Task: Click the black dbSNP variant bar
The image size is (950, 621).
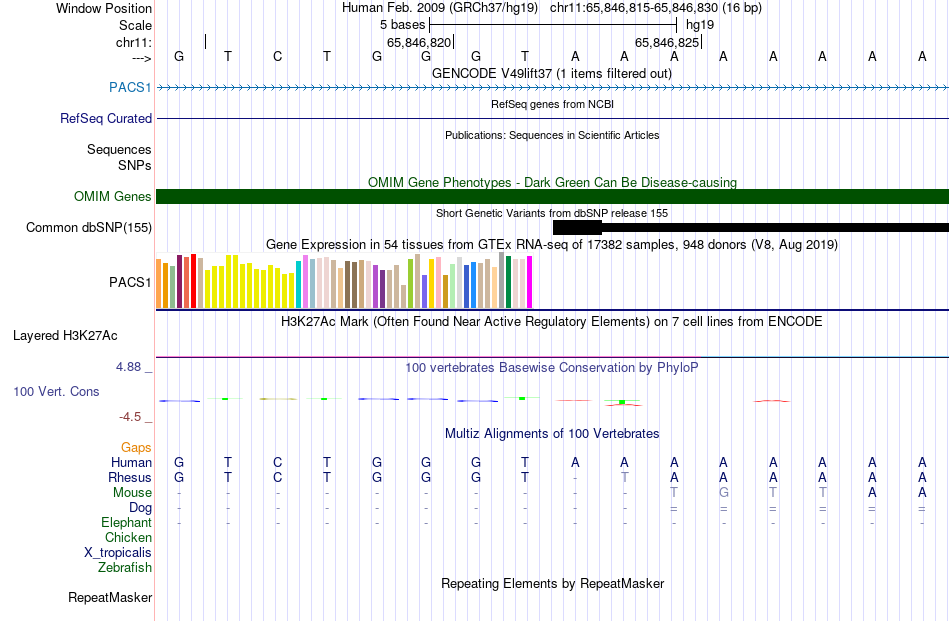Action: coord(751,227)
